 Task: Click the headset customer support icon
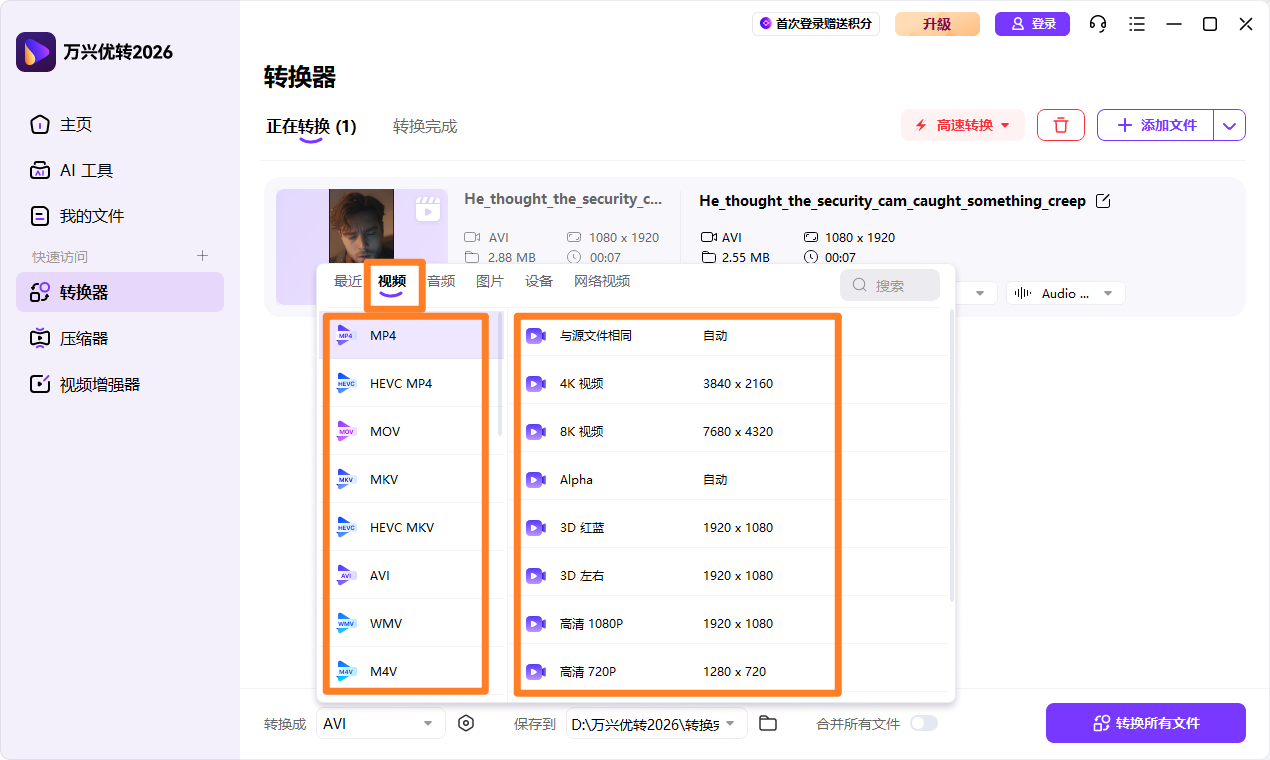(x=1097, y=23)
